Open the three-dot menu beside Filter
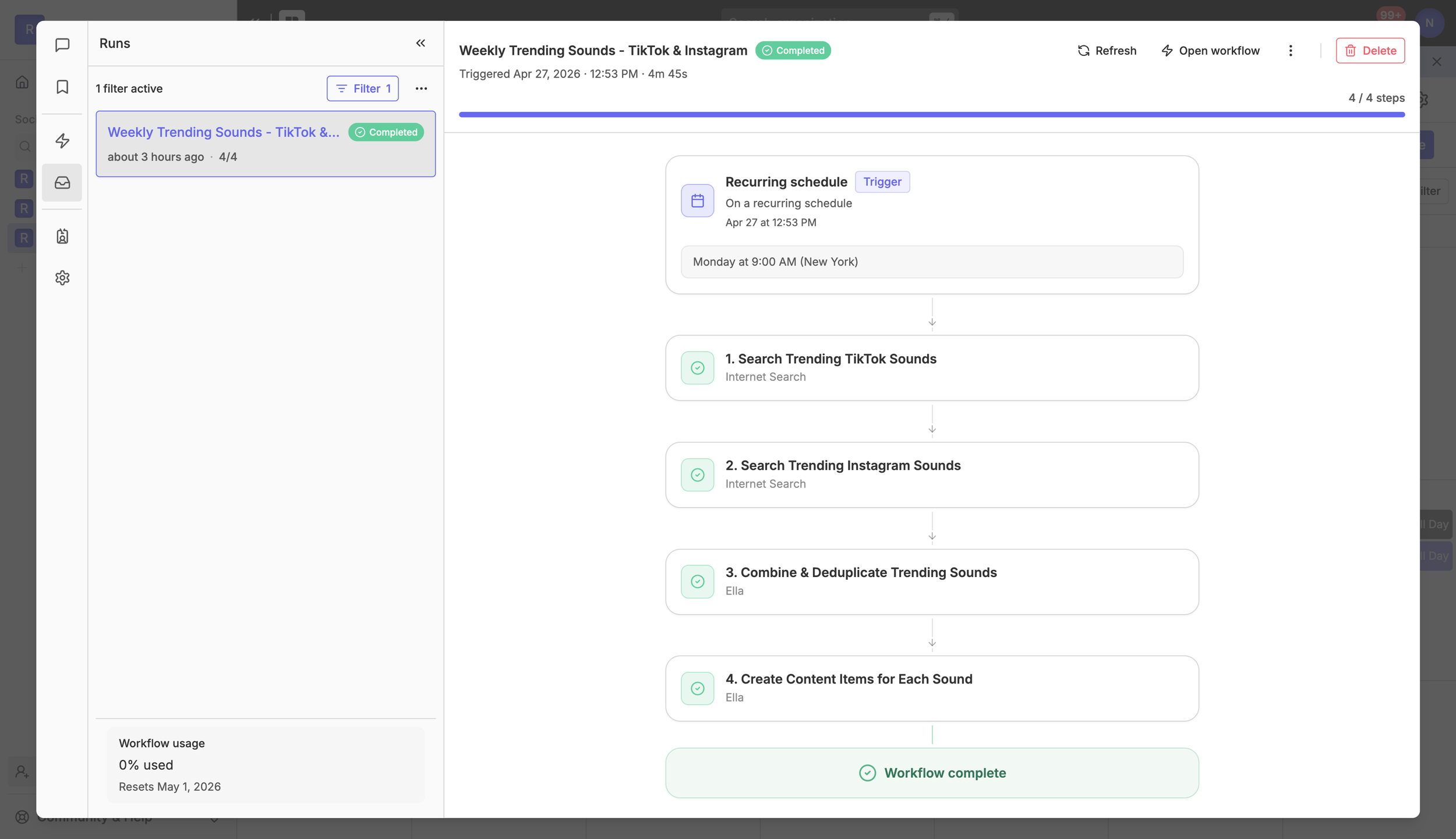Image resolution: width=1456 pixels, height=839 pixels. 421,88
